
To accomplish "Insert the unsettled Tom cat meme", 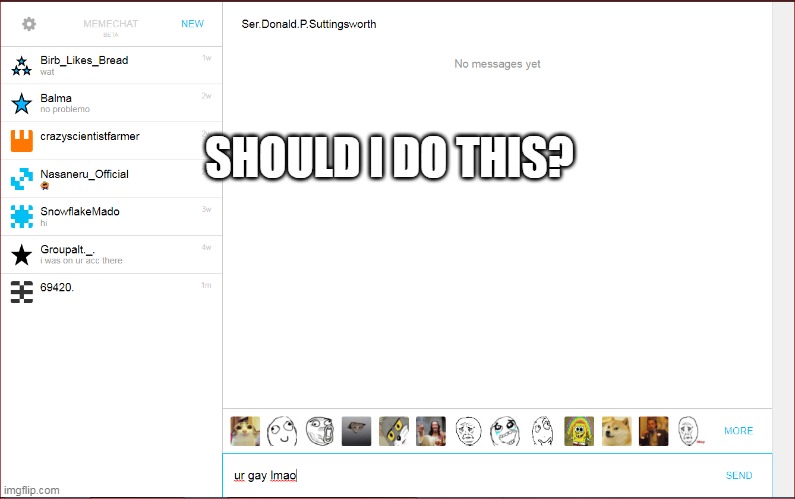I will coord(393,431).
